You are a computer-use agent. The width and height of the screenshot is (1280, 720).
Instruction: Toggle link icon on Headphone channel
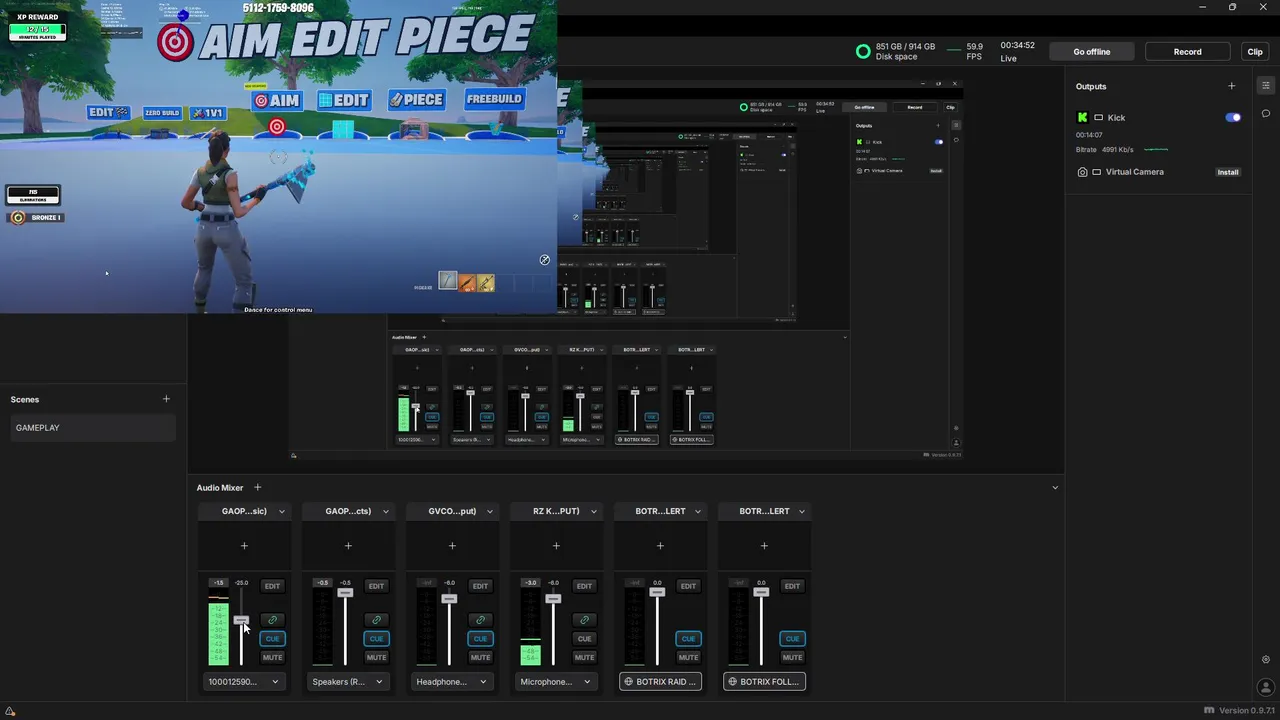[x=480, y=620]
